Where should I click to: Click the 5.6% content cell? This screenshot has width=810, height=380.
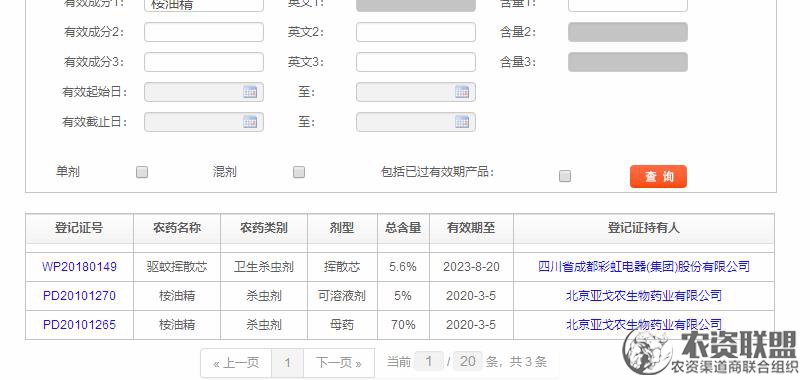pos(403,267)
